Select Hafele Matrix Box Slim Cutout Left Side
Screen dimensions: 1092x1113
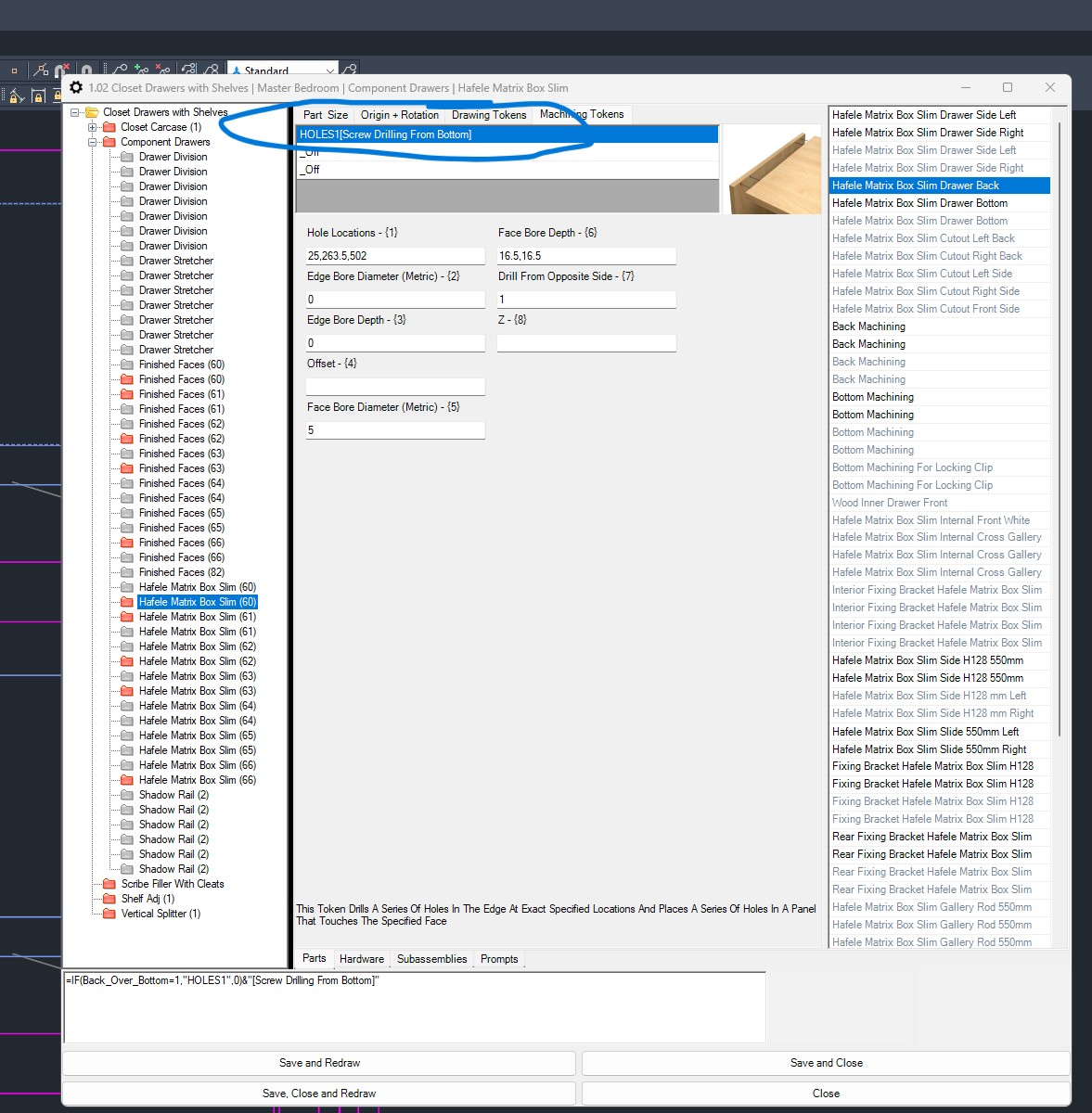point(939,274)
